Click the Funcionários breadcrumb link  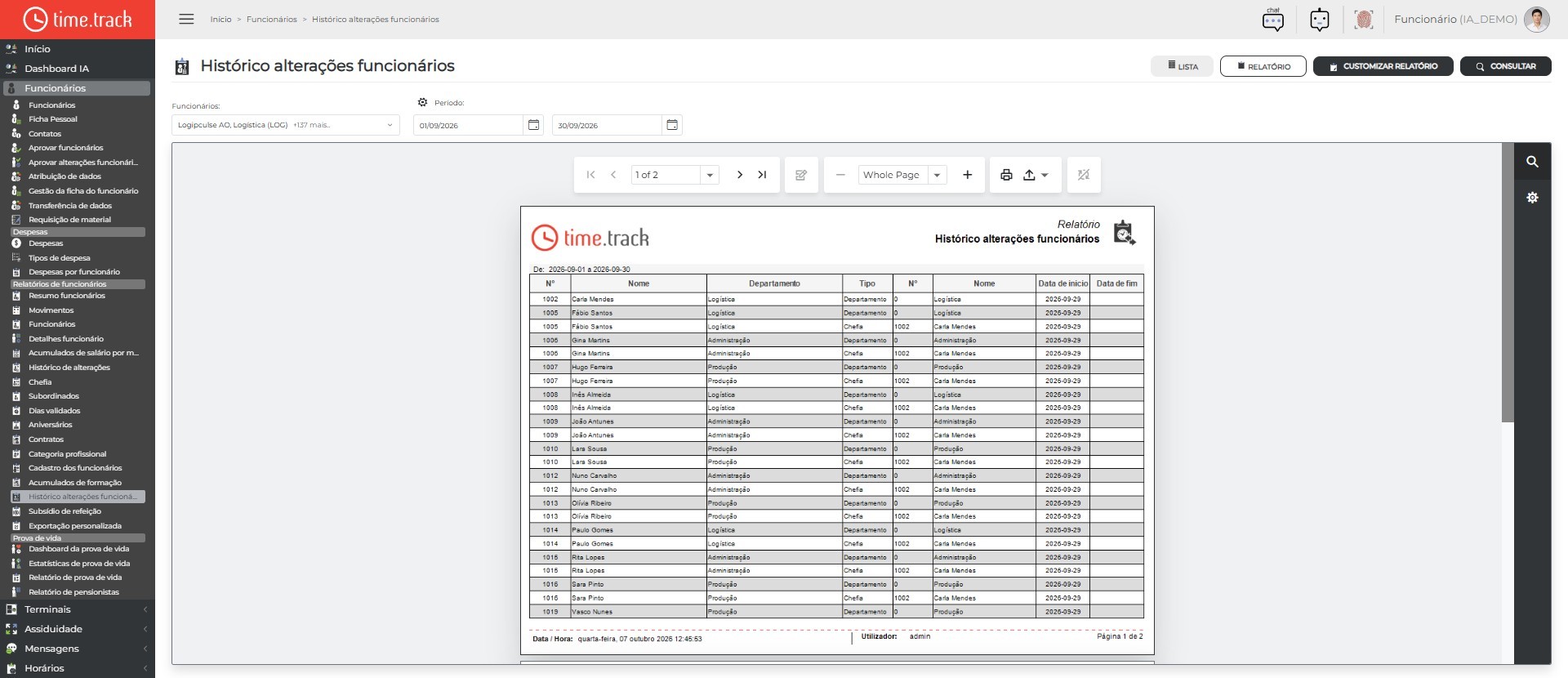272,20
